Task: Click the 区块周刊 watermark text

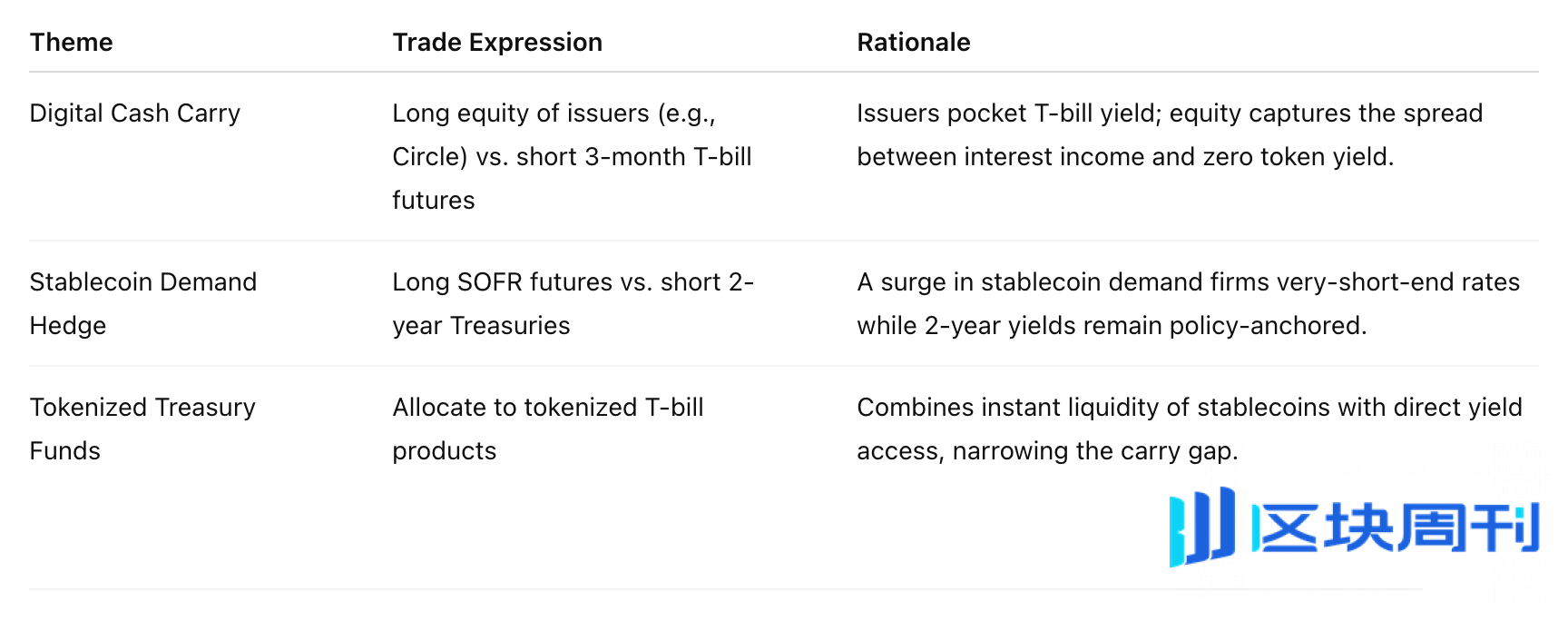Action: point(1395,527)
